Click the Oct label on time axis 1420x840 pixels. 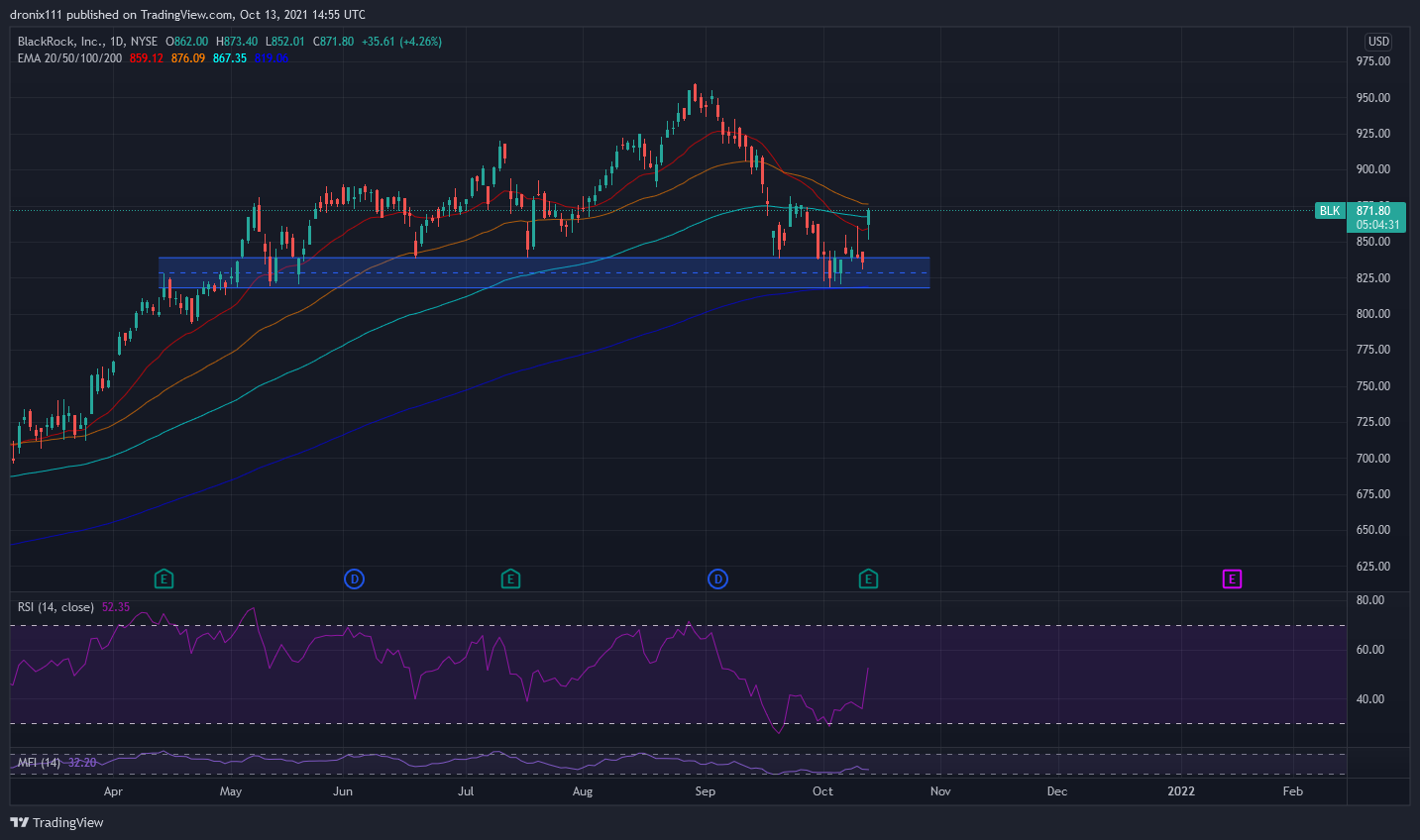pos(822,791)
